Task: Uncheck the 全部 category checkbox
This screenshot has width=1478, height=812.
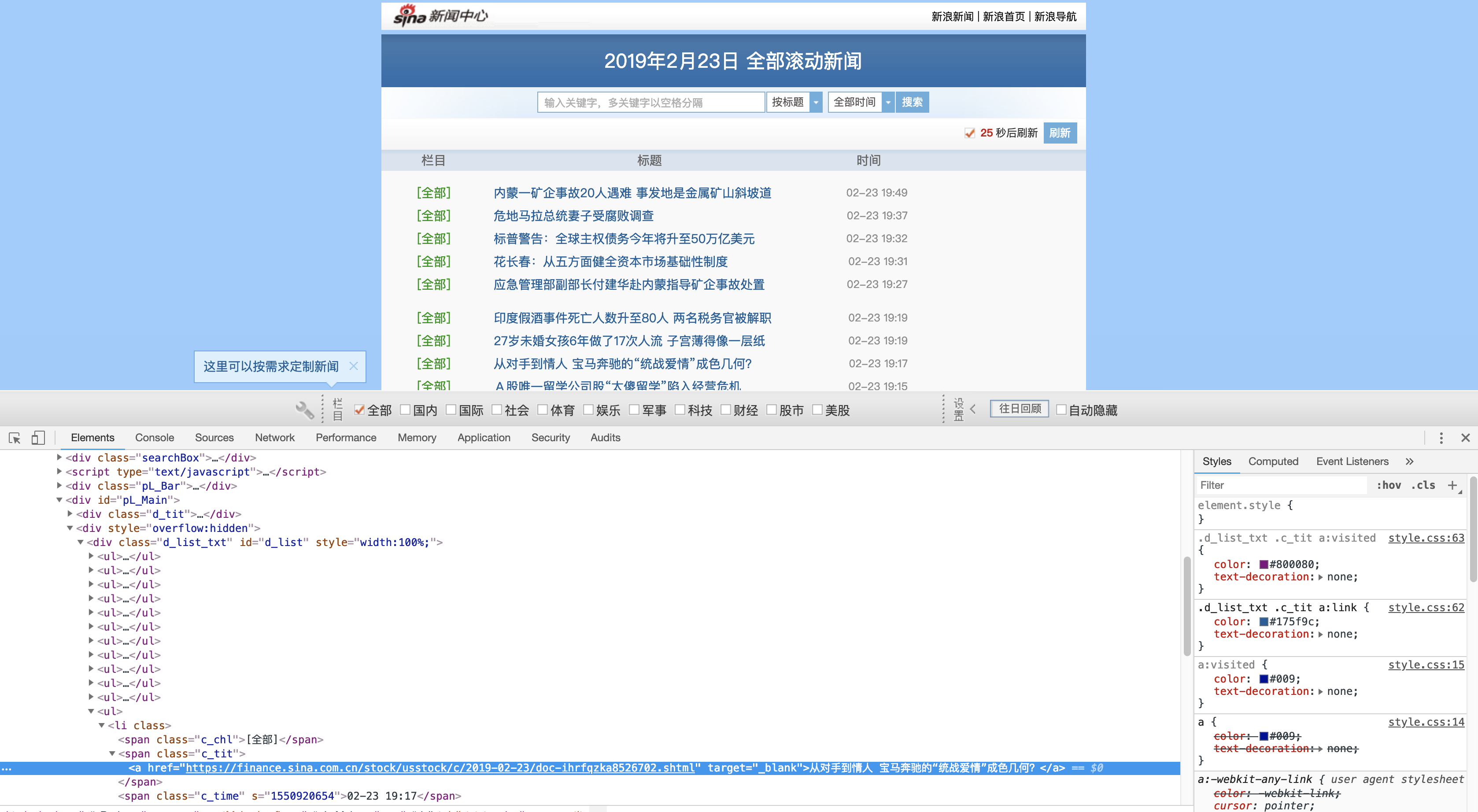Action: point(359,410)
